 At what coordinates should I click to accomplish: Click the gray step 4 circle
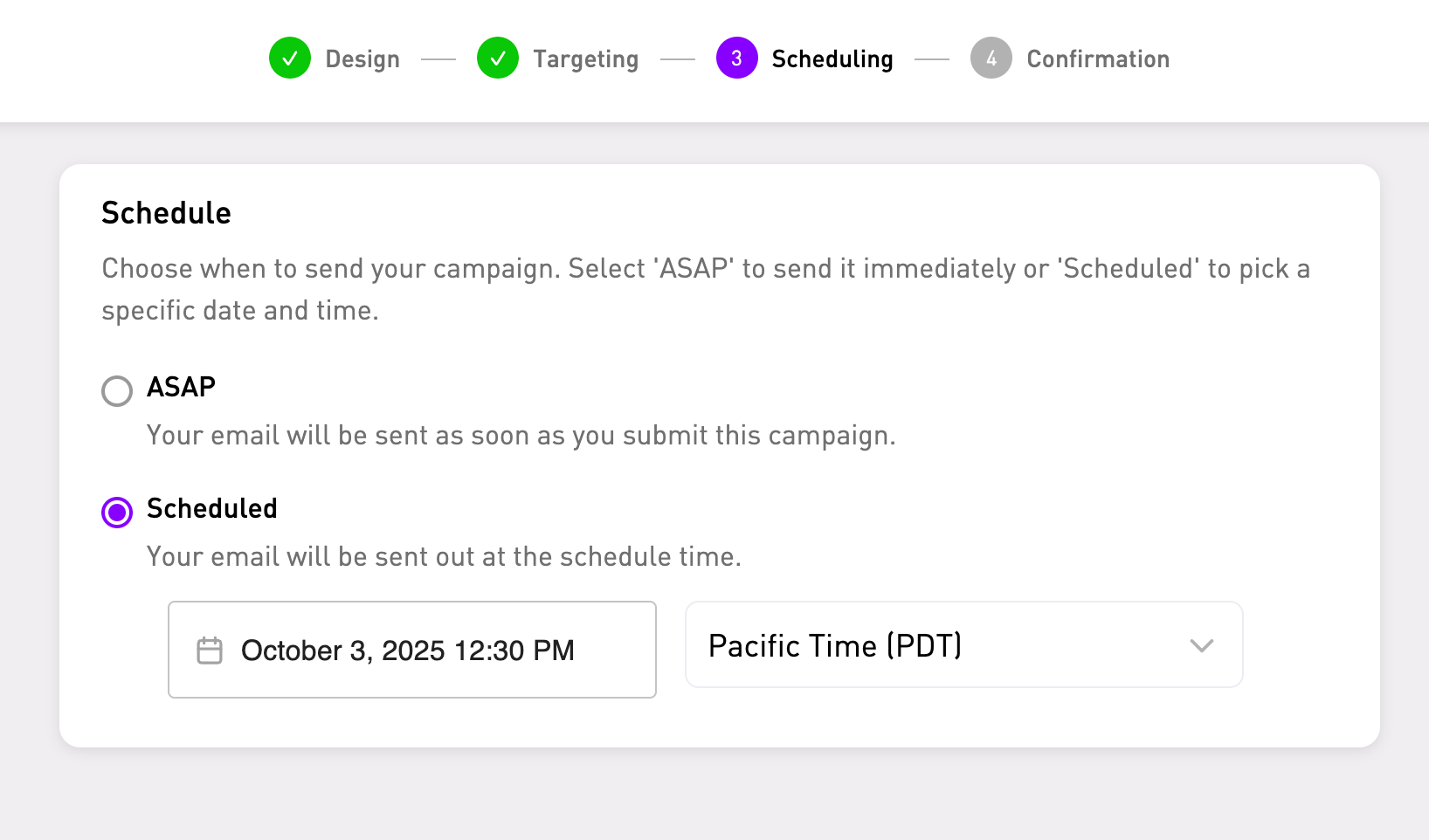point(991,59)
